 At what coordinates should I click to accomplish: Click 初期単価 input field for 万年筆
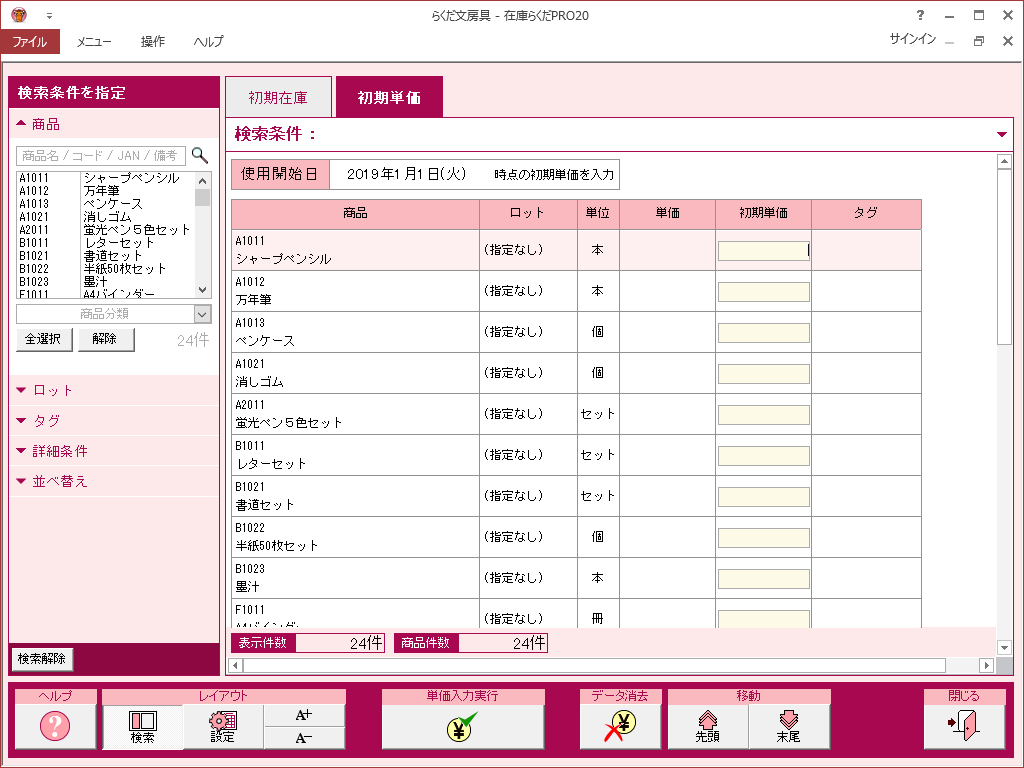pos(763,292)
